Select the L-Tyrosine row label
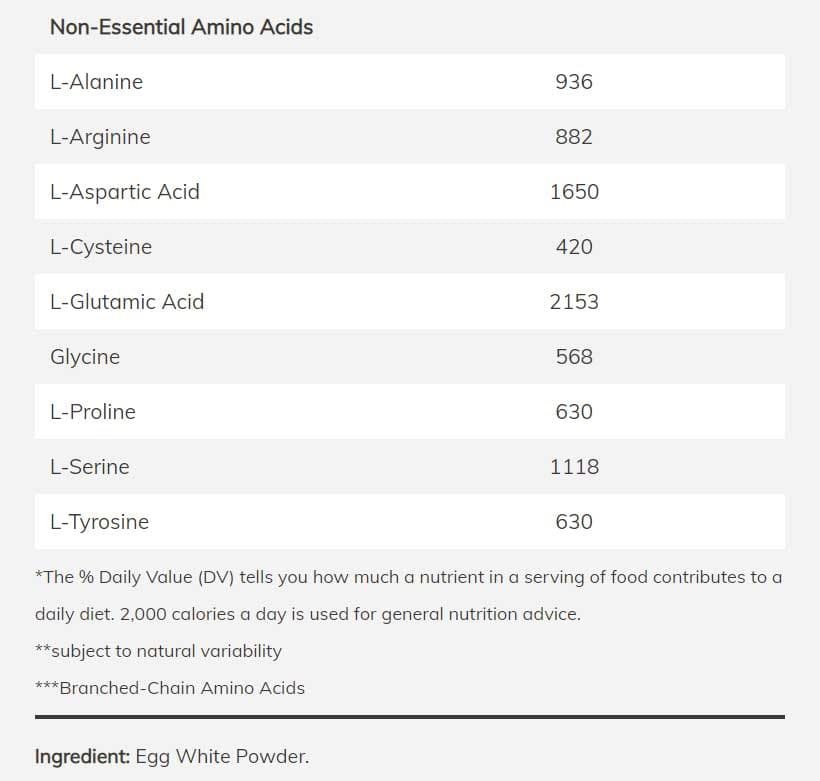820x781 pixels. 100,522
